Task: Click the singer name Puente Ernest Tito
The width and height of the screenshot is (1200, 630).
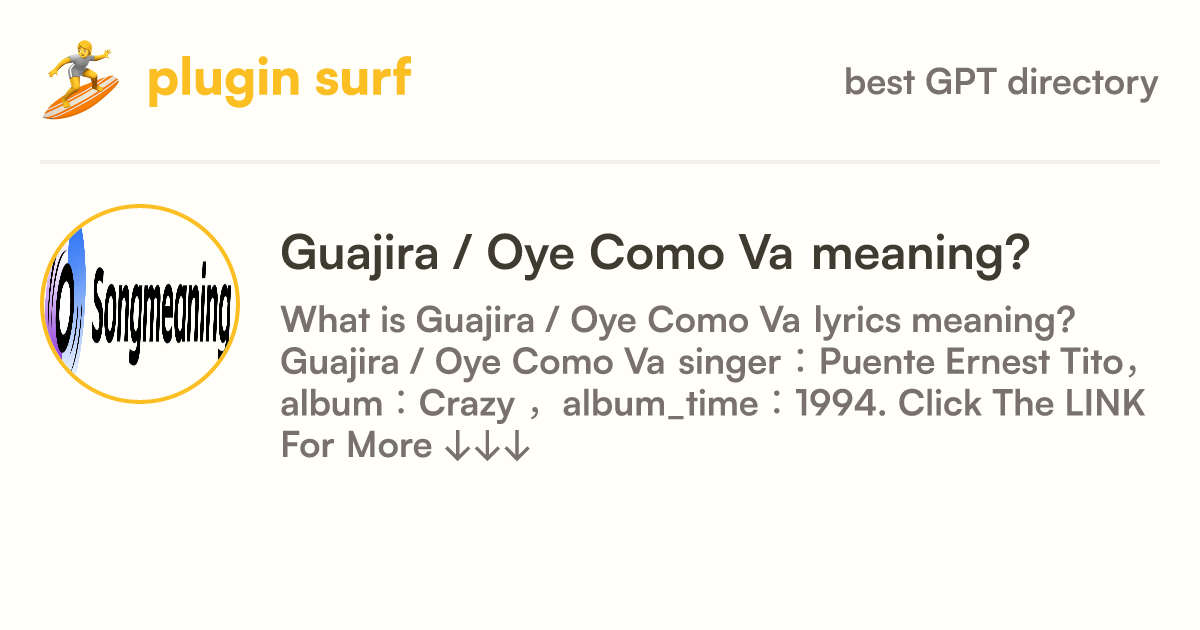Action: [977, 362]
